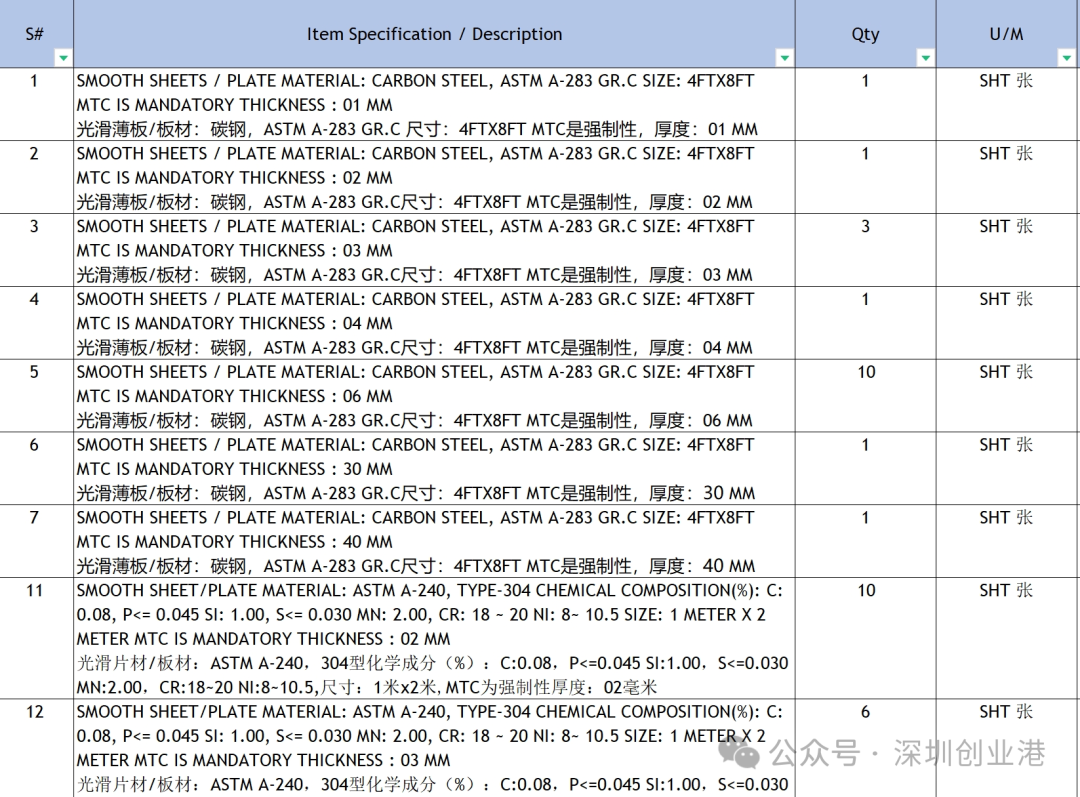Viewport: 1080px width, 797px height.
Task: Select SHT 张 unit cell in row 12
Action: [1006, 748]
